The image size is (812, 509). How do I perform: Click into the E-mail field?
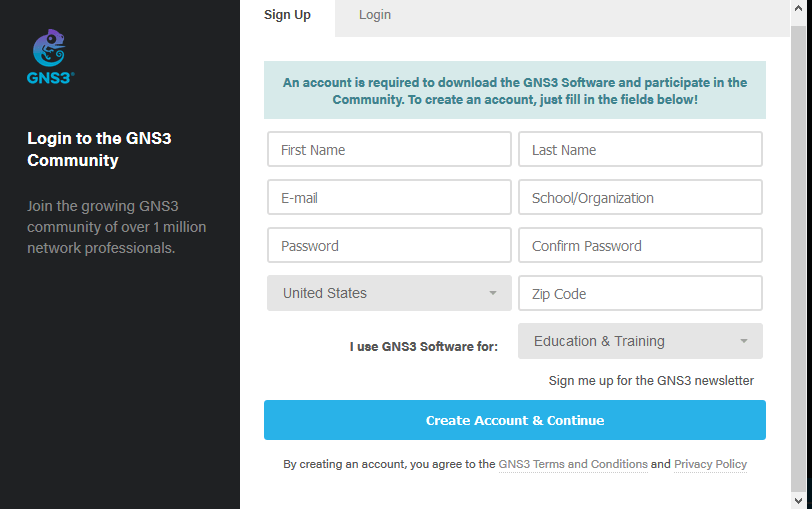tap(389, 198)
